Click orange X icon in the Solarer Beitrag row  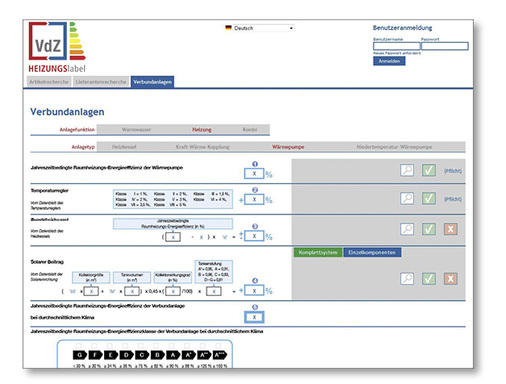coord(450,279)
